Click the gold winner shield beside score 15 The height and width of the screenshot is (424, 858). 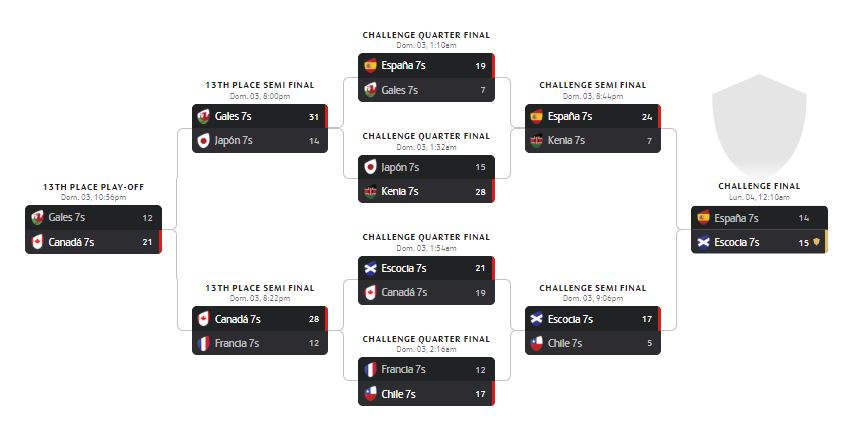817,242
